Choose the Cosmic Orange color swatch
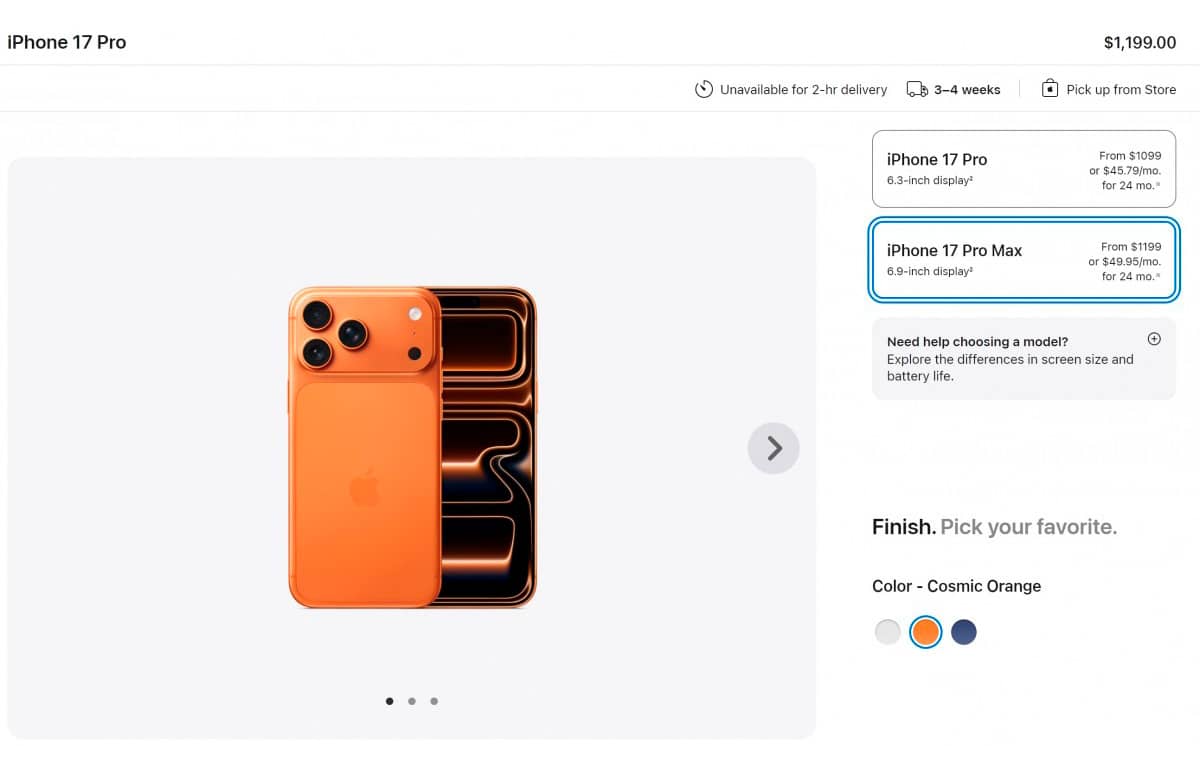The image size is (1200, 774). (926, 632)
